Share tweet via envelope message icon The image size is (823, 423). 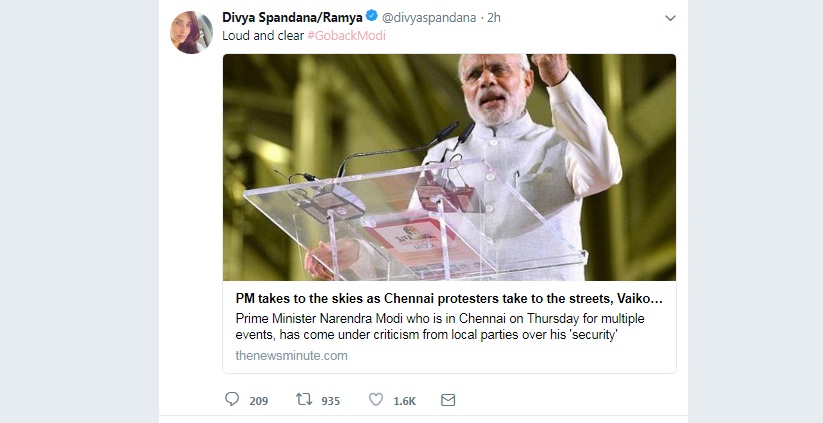[448, 400]
